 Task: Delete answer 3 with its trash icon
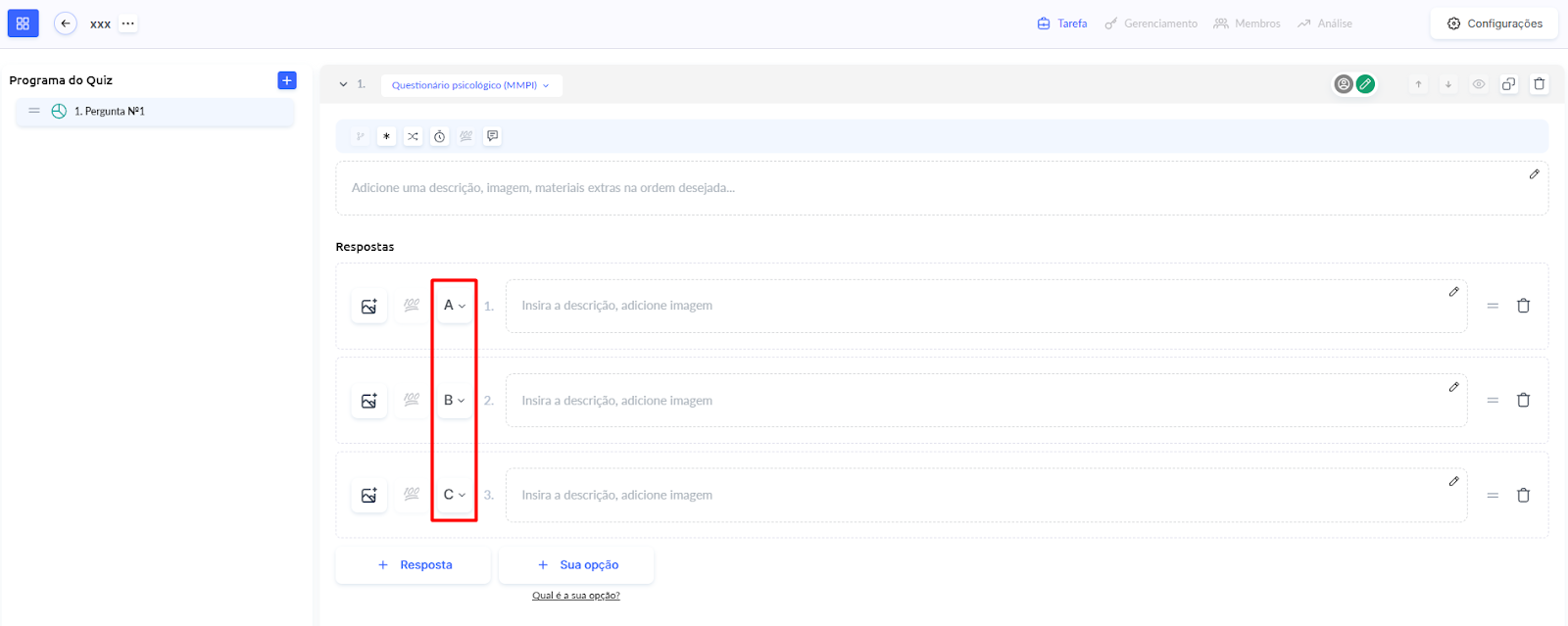(1523, 496)
